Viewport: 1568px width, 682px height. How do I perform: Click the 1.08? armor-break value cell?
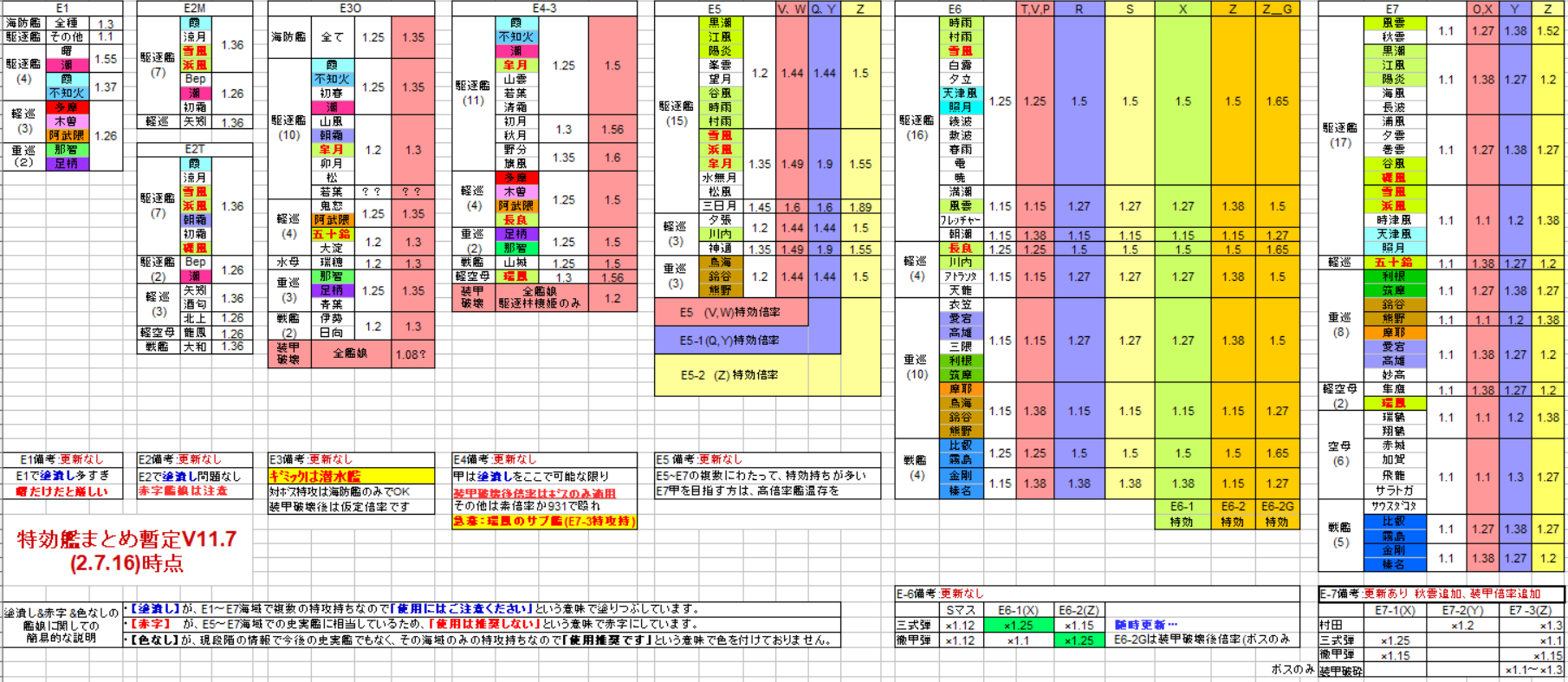[x=412, y=354]
